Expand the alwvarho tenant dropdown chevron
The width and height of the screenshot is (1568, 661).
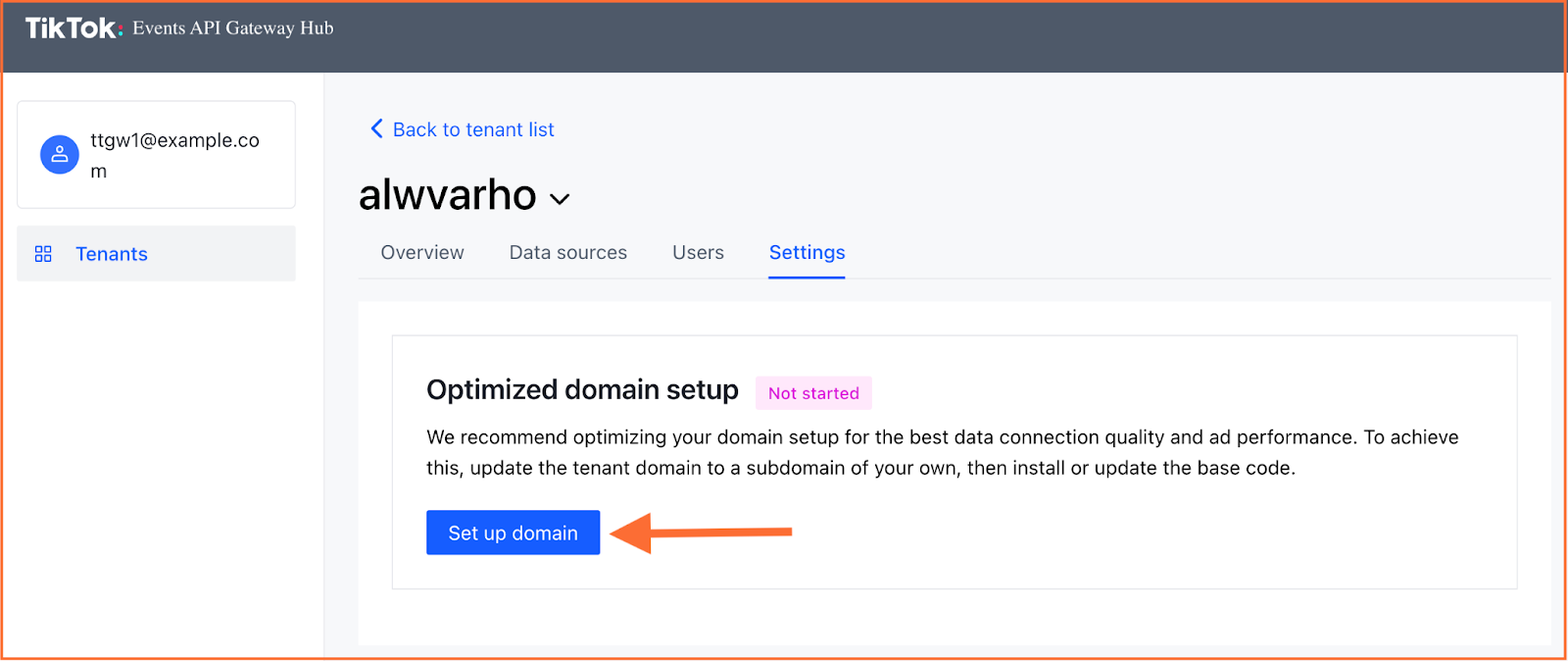tap(560, 199)
